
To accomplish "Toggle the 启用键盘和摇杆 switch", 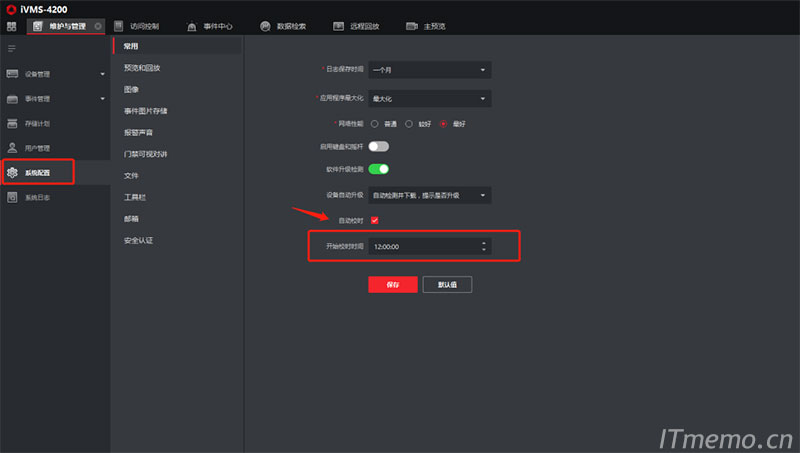I will (x=378, y=146).
